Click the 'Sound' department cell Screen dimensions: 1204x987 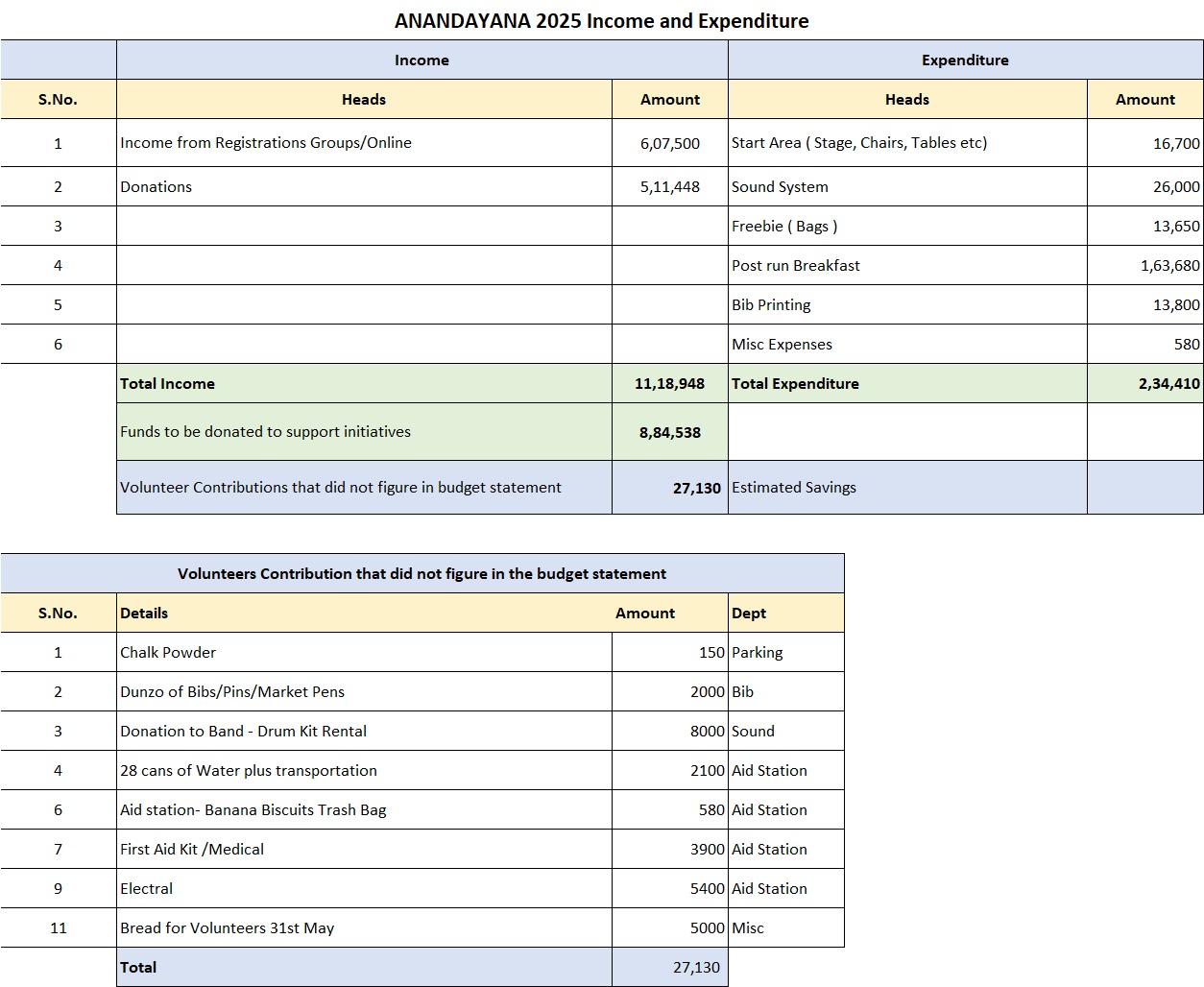point(786,731)
